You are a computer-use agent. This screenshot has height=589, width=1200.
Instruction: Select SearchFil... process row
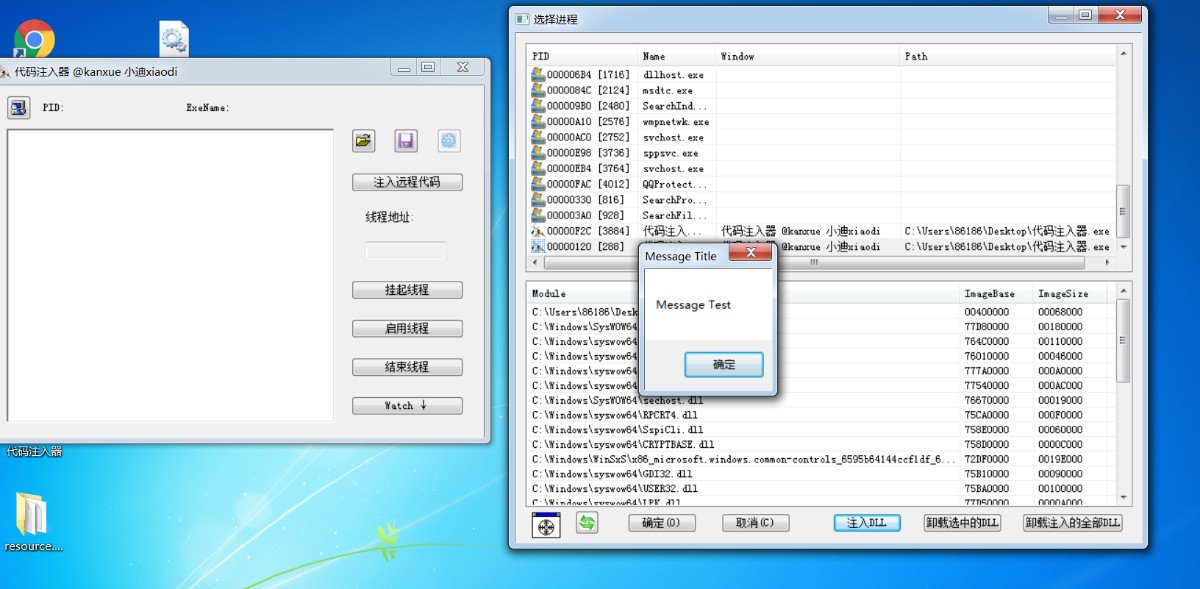[821, 215]
